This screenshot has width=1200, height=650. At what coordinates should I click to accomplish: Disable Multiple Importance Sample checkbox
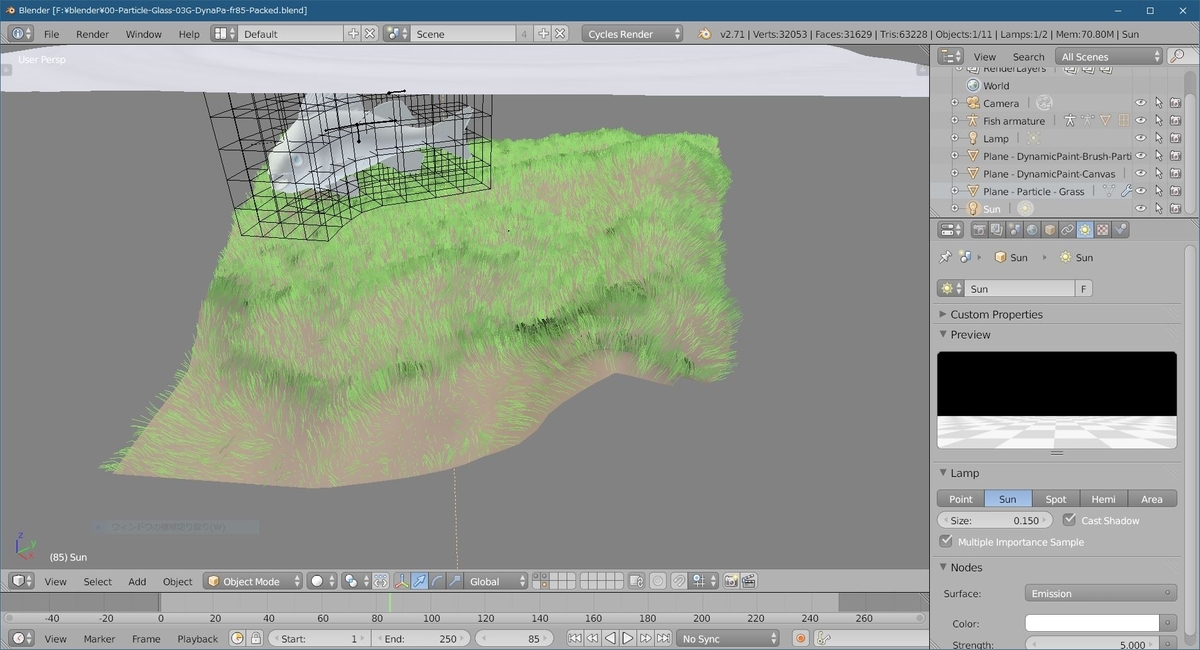tap(946, 541)
